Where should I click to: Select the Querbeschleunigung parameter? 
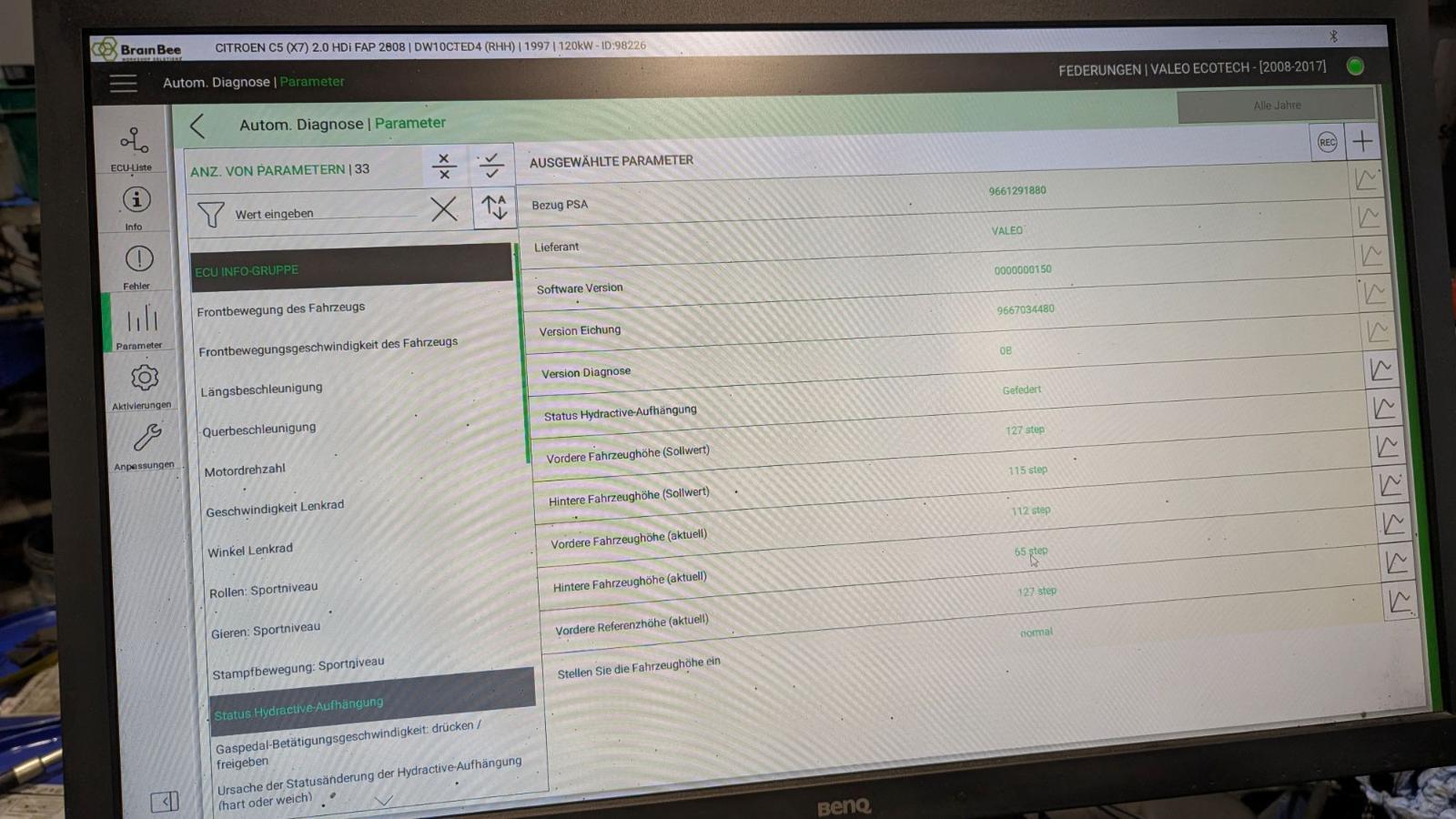[259, 429]
